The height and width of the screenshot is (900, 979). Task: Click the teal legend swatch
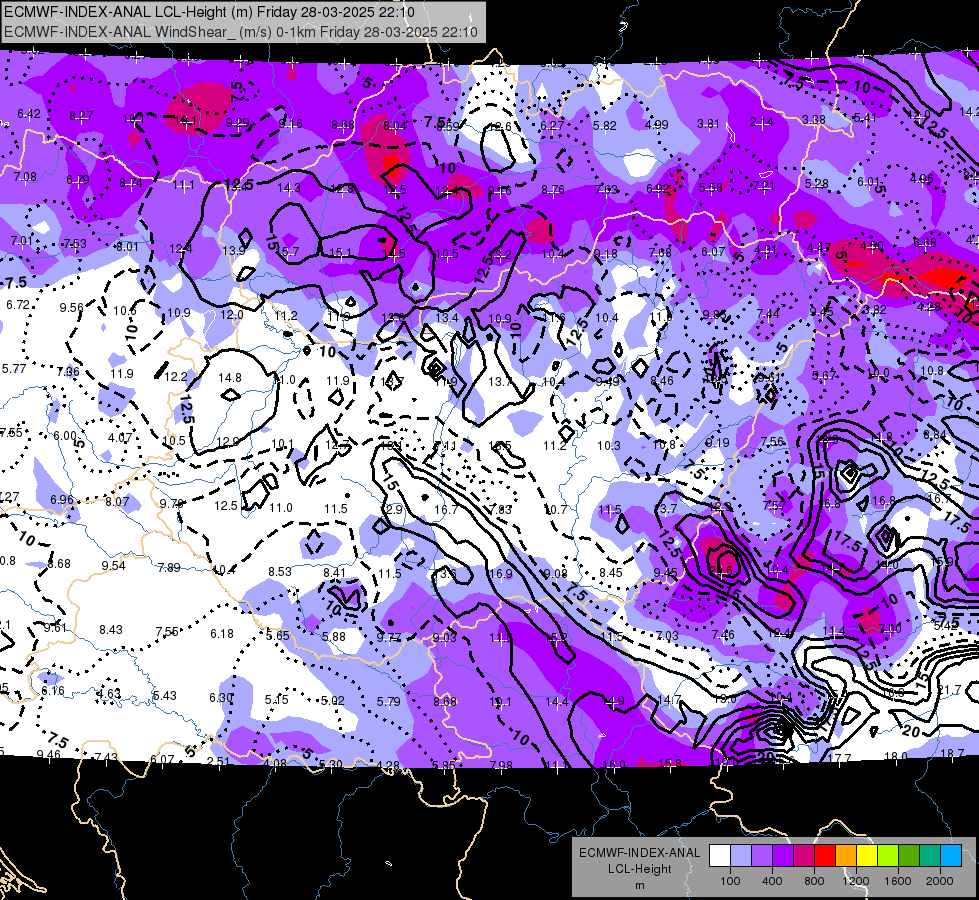point(930,855)
